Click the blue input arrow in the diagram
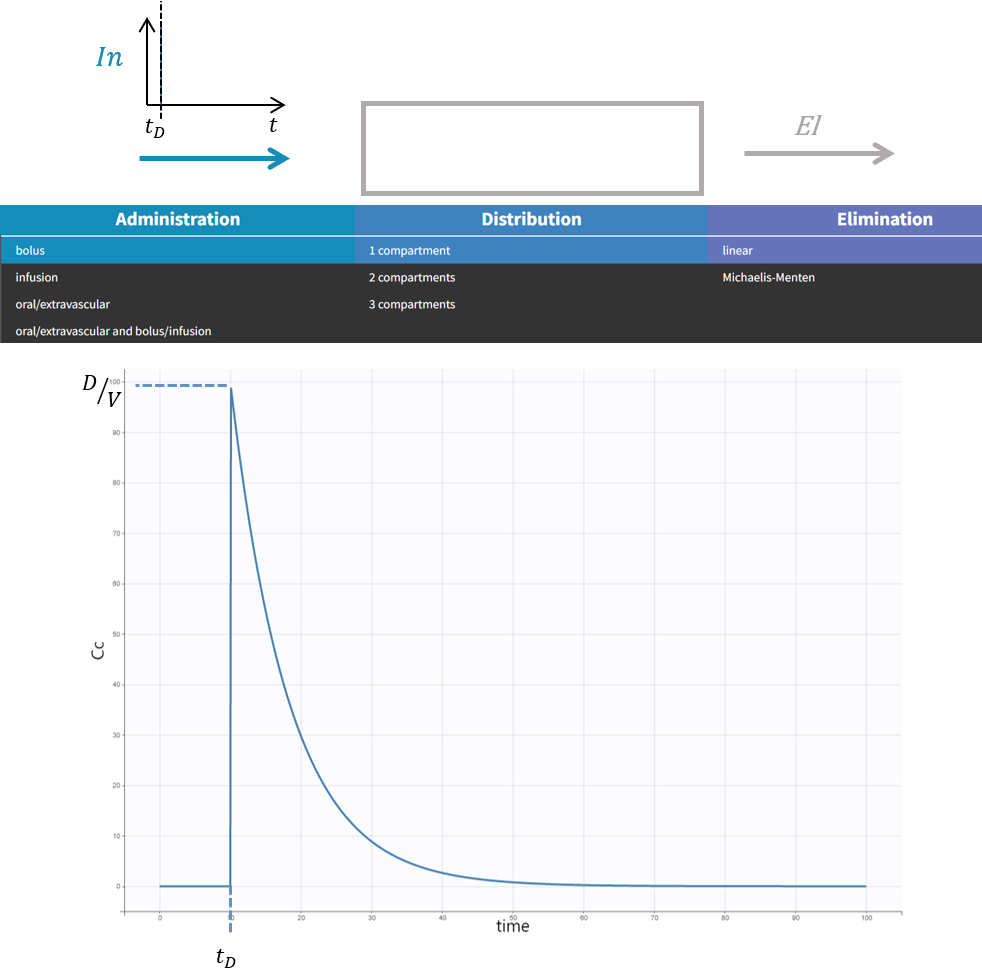Viewport: 982px width, 974px height. pyautogui.click(x=213, y=158)
